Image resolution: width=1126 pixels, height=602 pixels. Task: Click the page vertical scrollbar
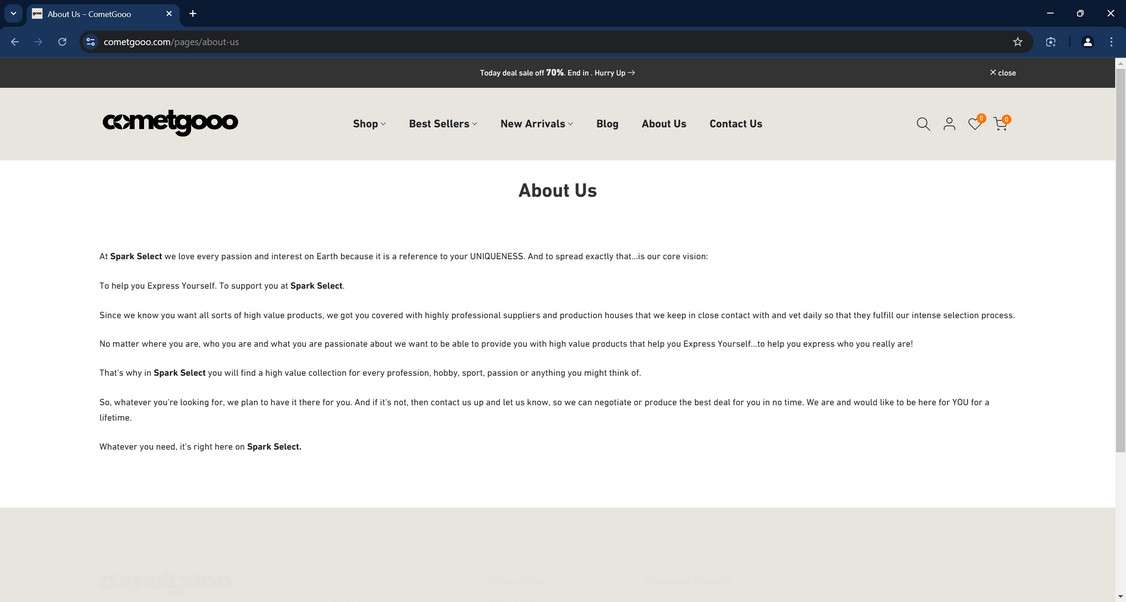click(1120, 259)
